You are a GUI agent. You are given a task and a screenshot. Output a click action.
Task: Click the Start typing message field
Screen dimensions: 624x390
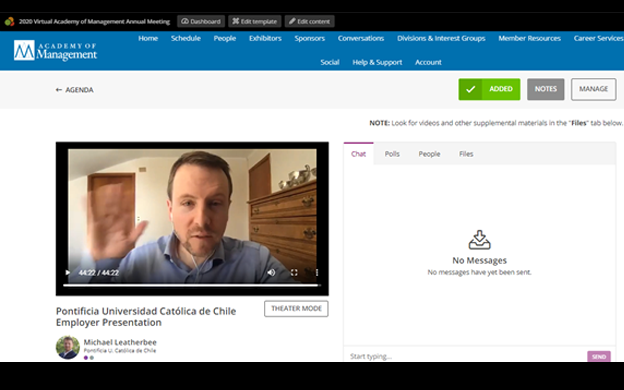coord(465,356)
